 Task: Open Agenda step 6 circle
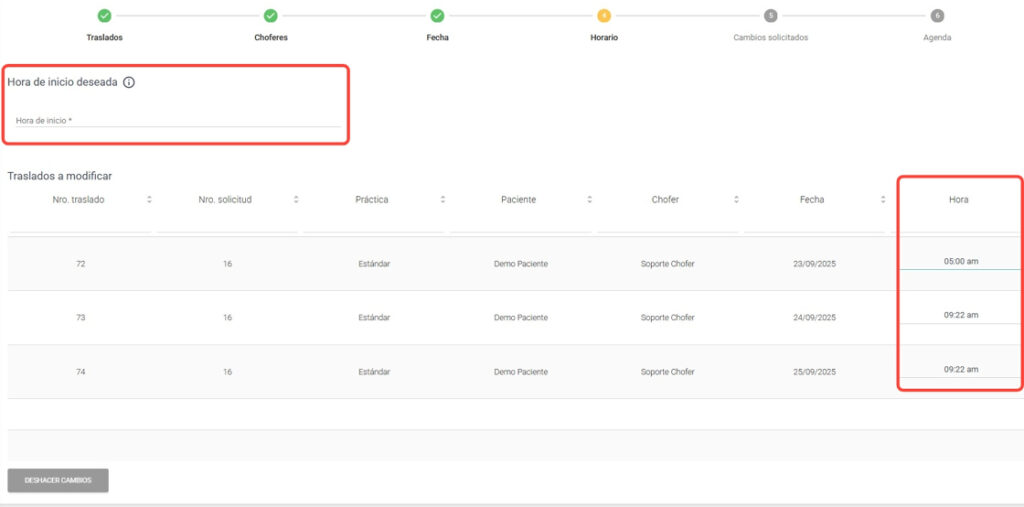pyautogui.click(x=937, y=16)
